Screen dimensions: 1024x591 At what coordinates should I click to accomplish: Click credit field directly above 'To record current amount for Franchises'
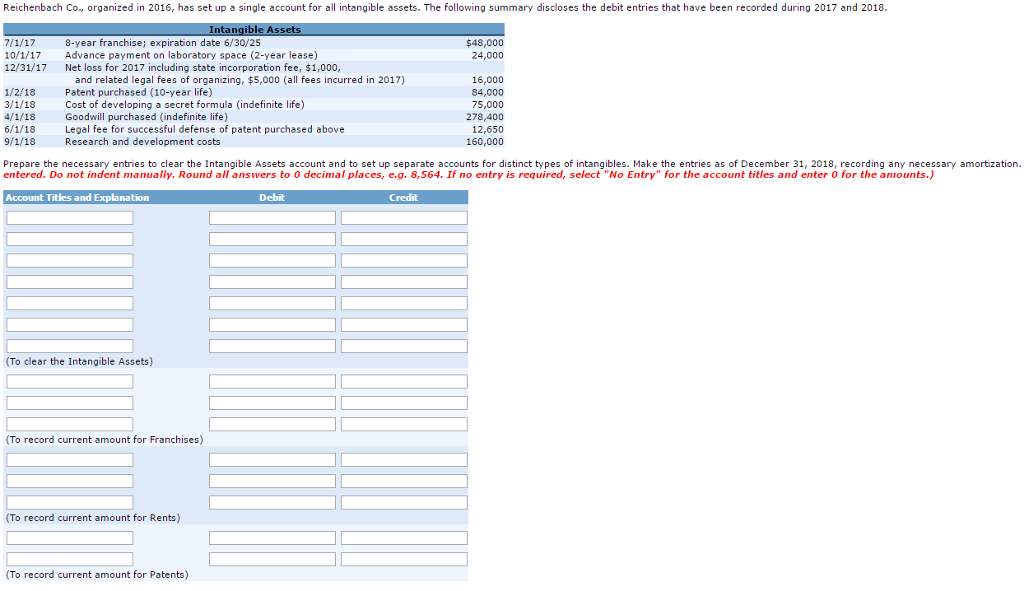click(404, 424)
